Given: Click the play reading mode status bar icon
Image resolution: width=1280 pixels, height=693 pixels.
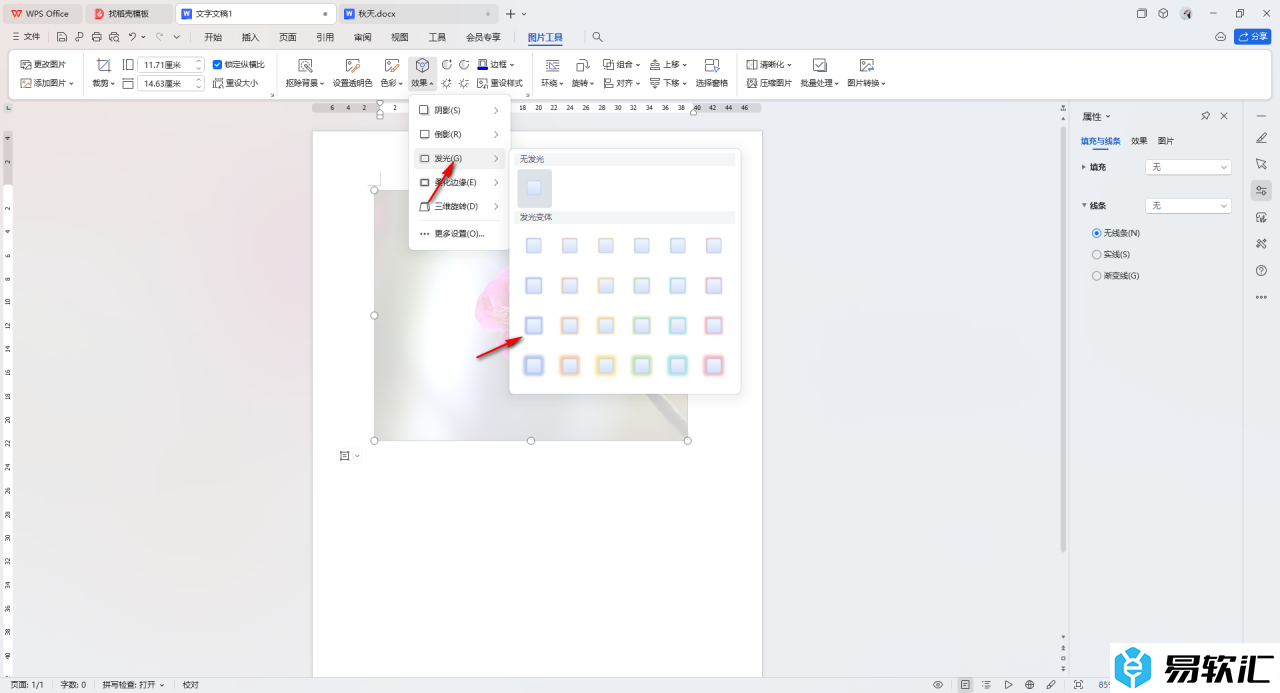Looking at the screenshot, I should pos(1008,685).
